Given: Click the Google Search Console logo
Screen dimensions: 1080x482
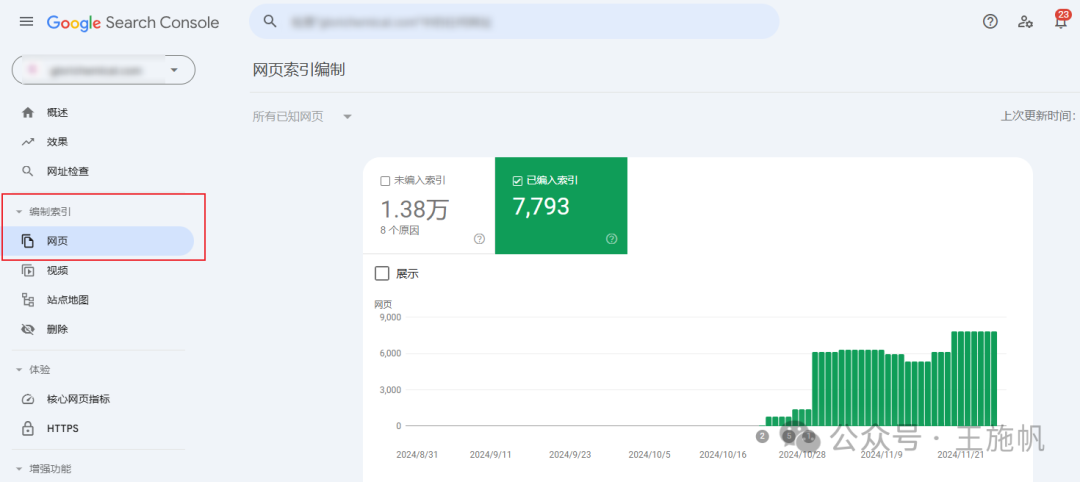Looking at the screenshot, I should (x=133, y=23).
